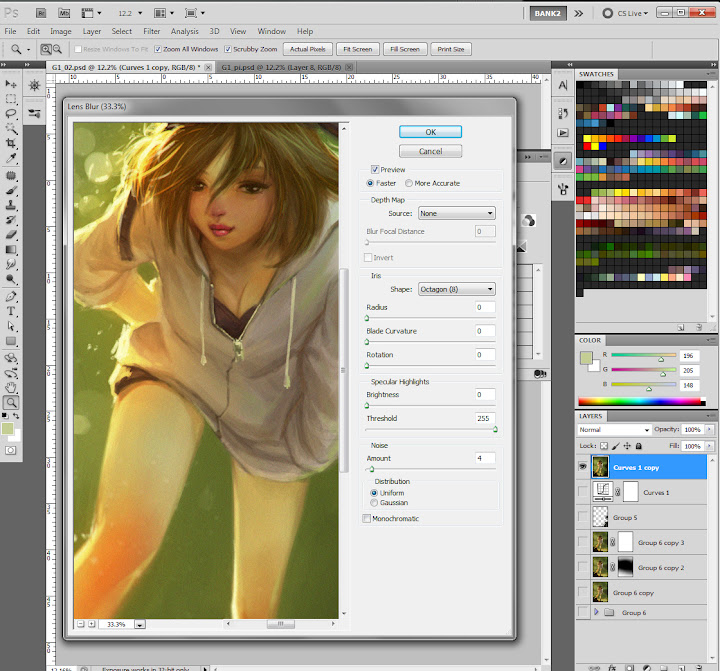
Task: Select the Pen tool
Action: pos(11,296)
